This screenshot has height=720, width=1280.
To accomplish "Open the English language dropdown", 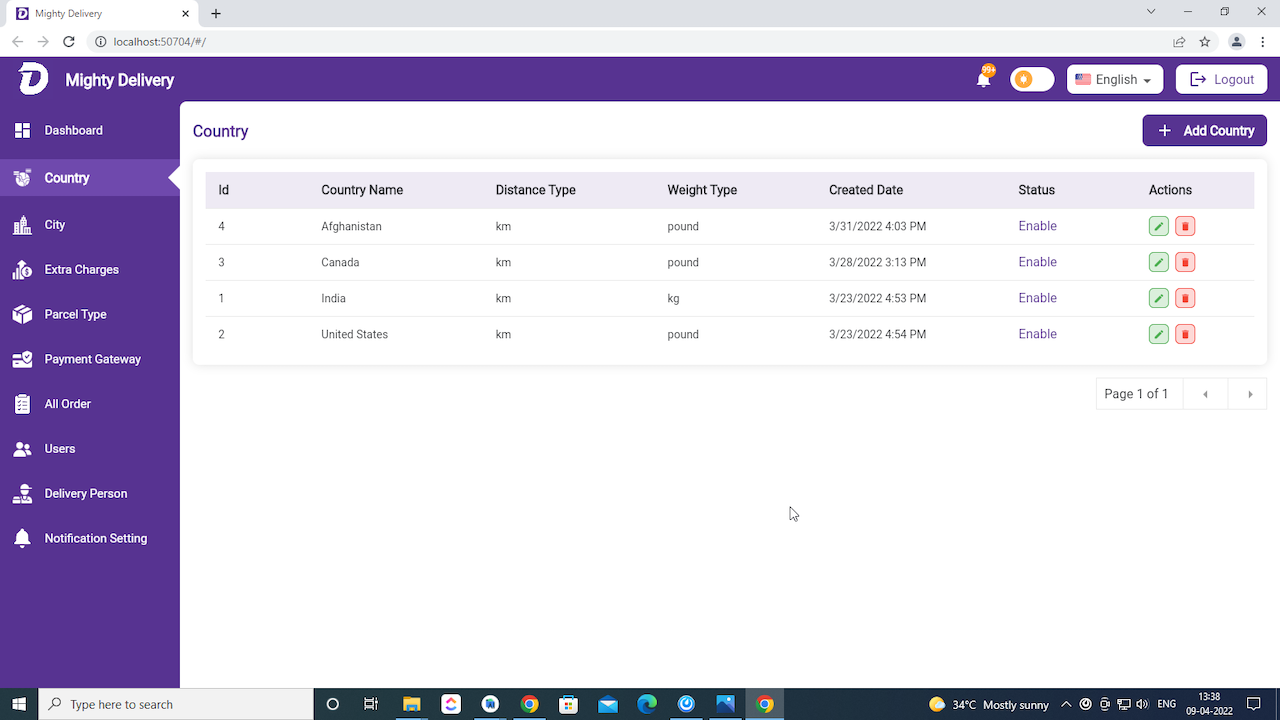I will point(1114,80).
